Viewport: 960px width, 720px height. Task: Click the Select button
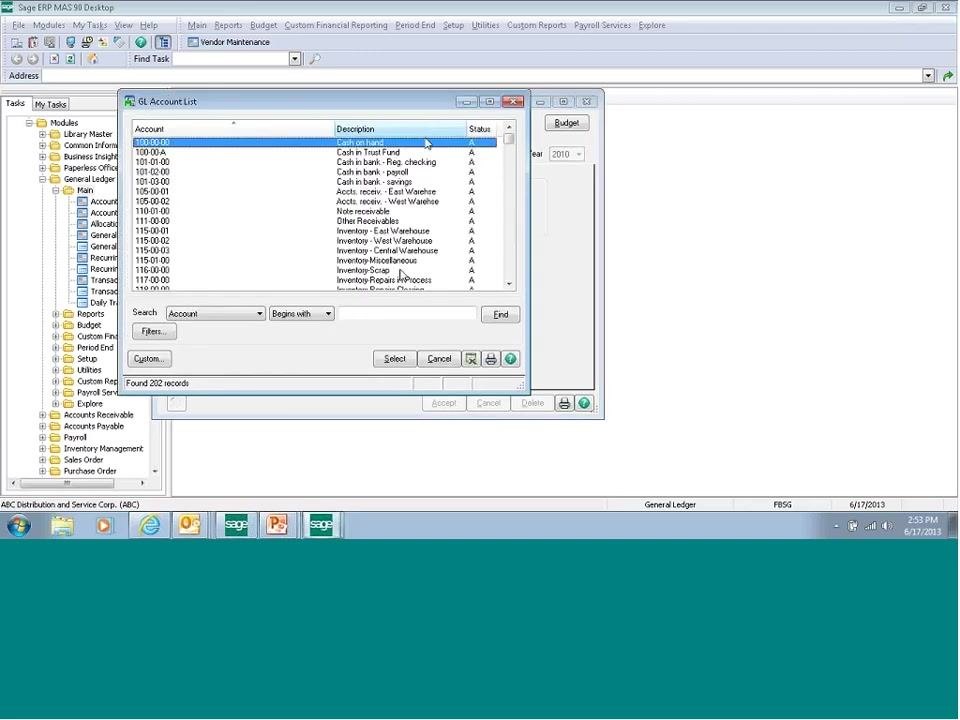pyautogui.click(x=395, y=359)
